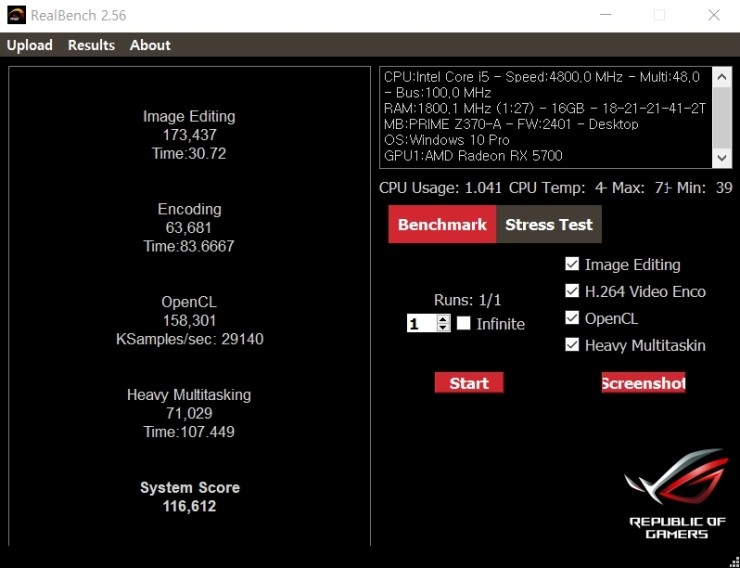Click the RealBench app icon in title bar
The height and width of the screenshot is (568, 740).
pos(16,16)
